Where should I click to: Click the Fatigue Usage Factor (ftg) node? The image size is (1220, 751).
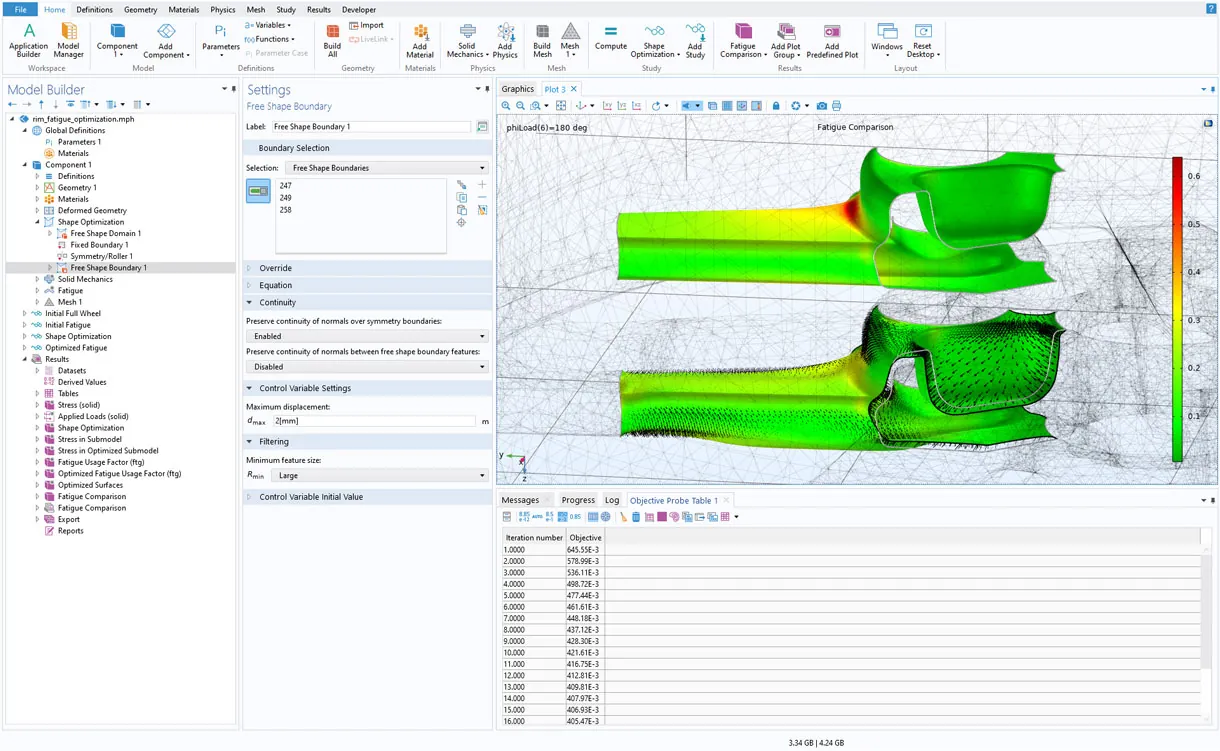[x=100, y=462]
